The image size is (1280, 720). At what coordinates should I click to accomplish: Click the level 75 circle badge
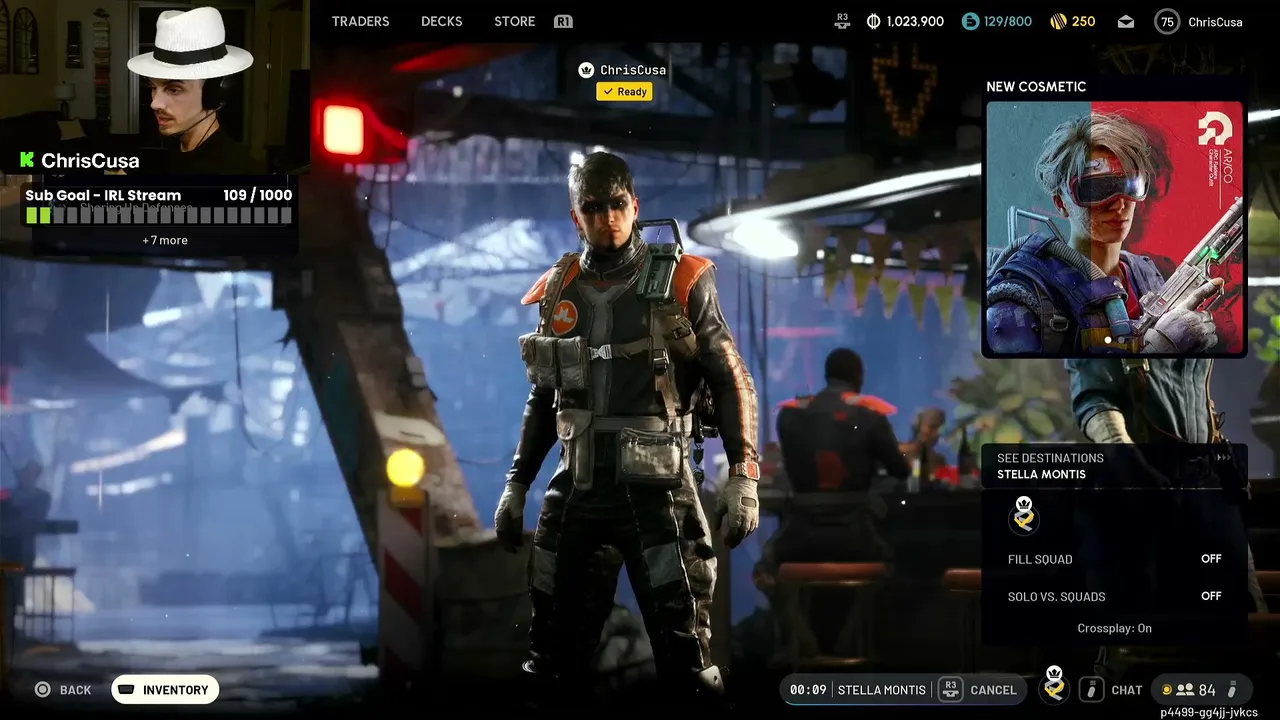click(1167, 21)
